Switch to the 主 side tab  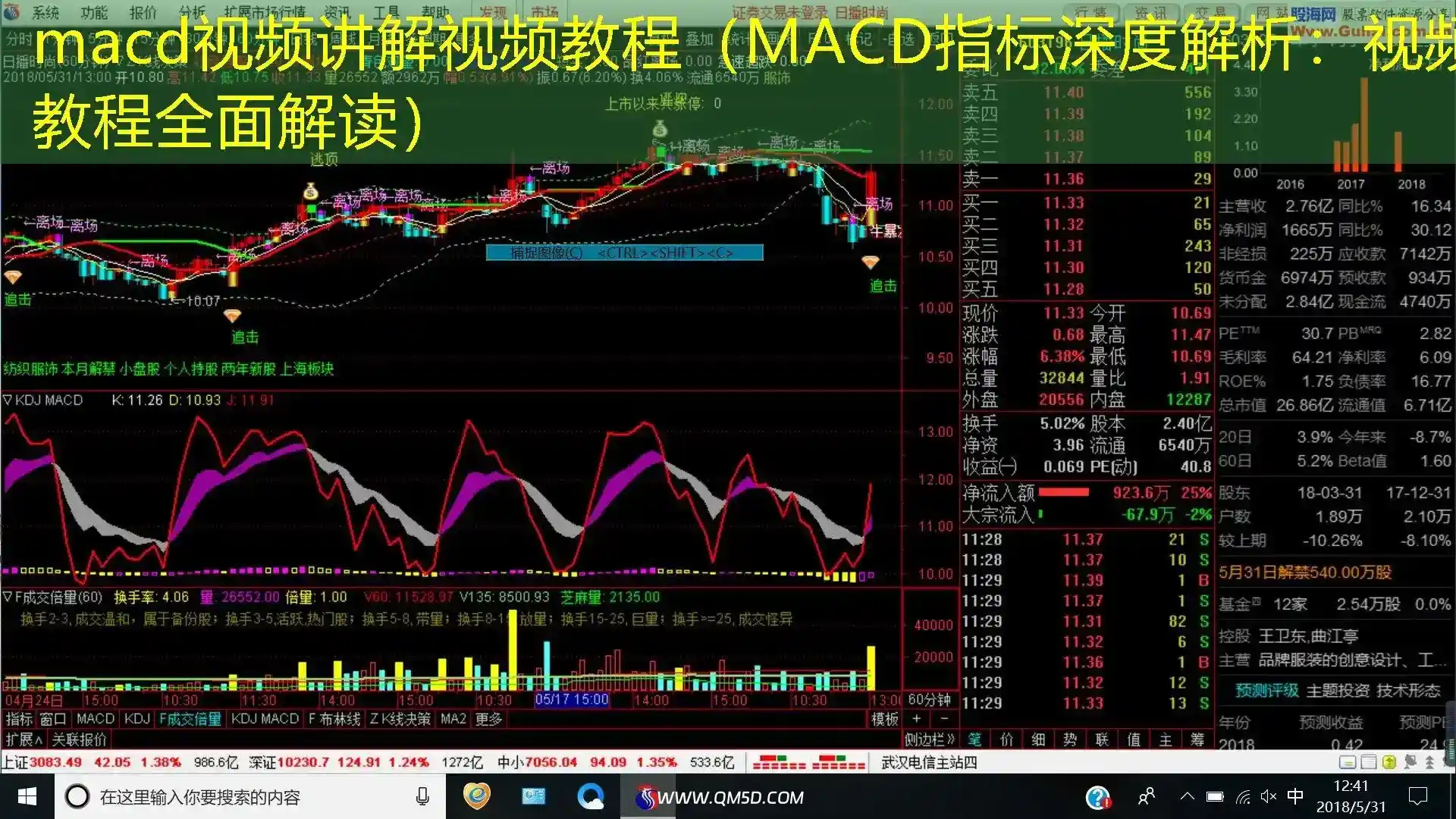click(1166, 739)
